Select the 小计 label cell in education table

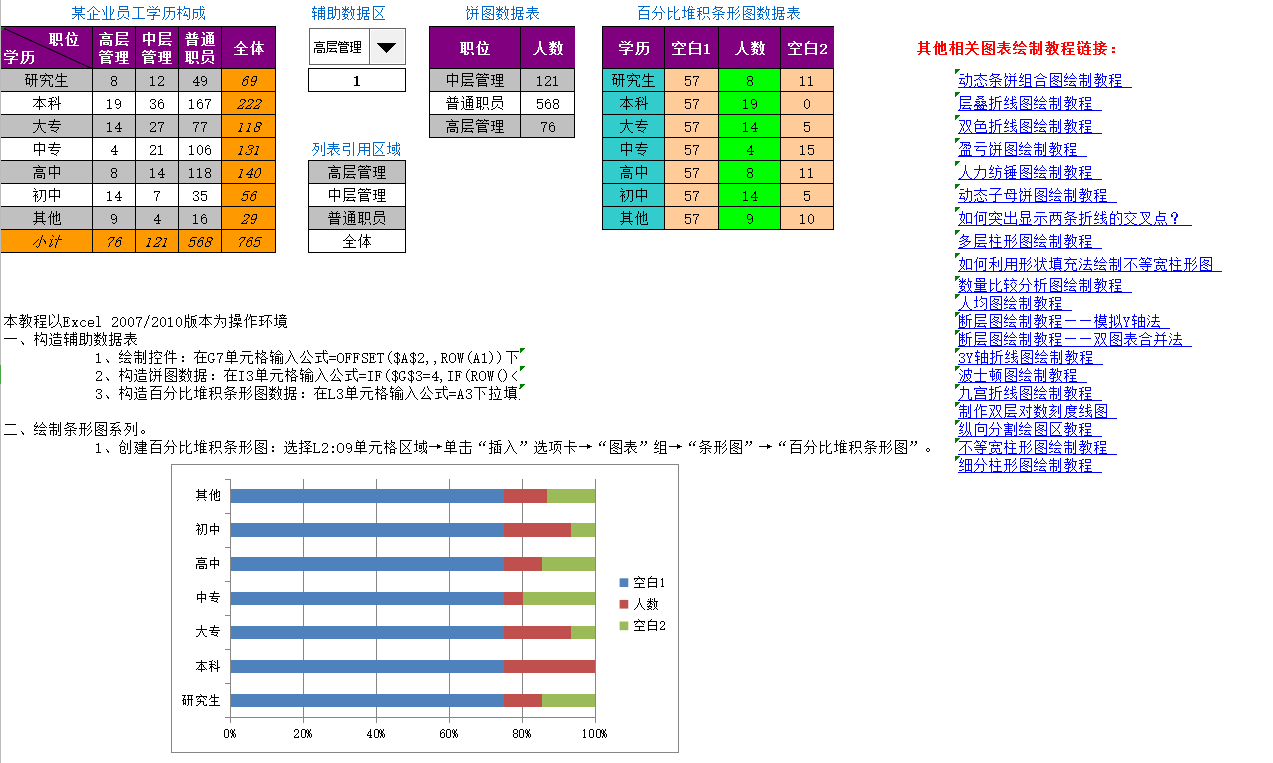click(x=46, y=241)
